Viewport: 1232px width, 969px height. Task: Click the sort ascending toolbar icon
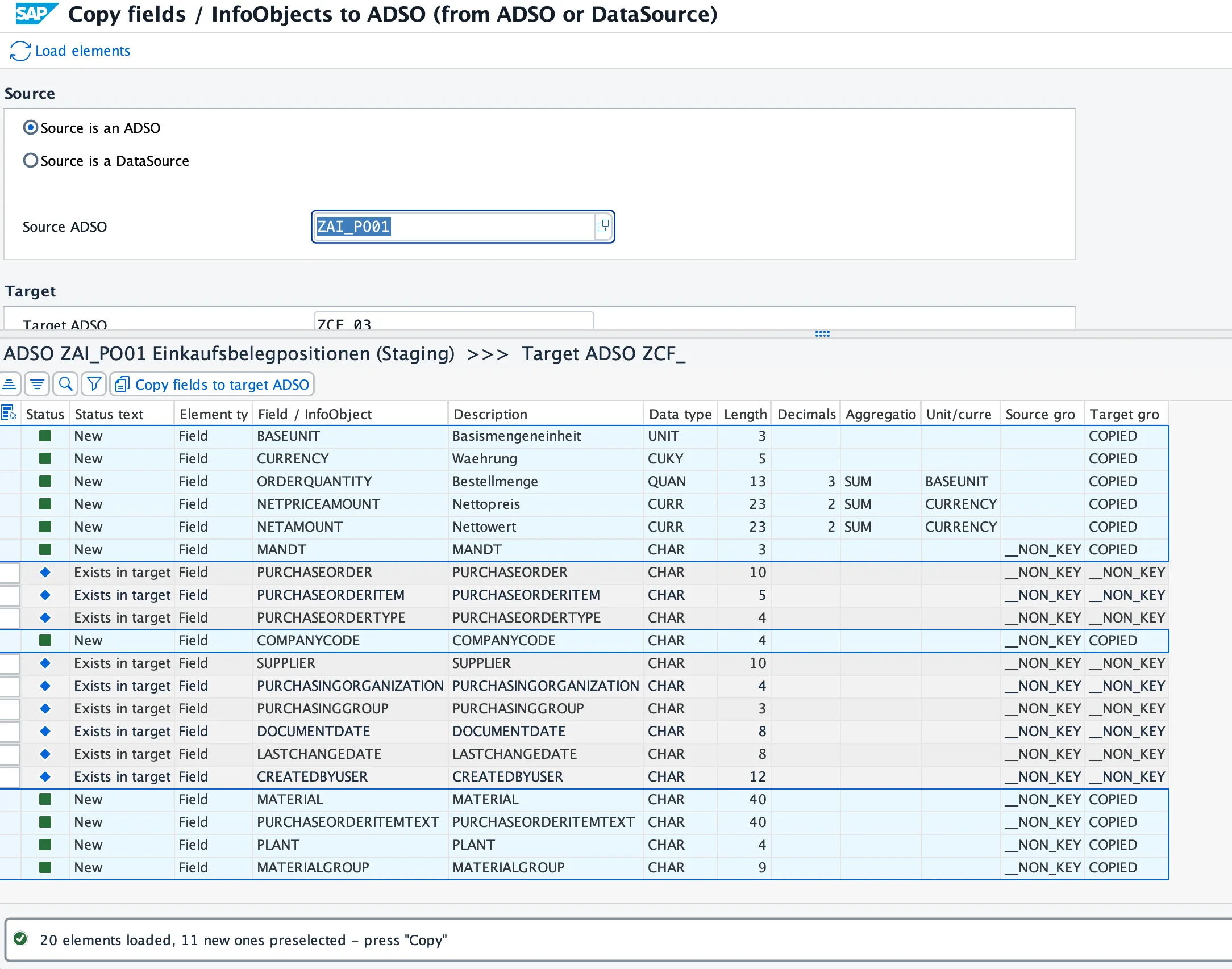(10, 385)
